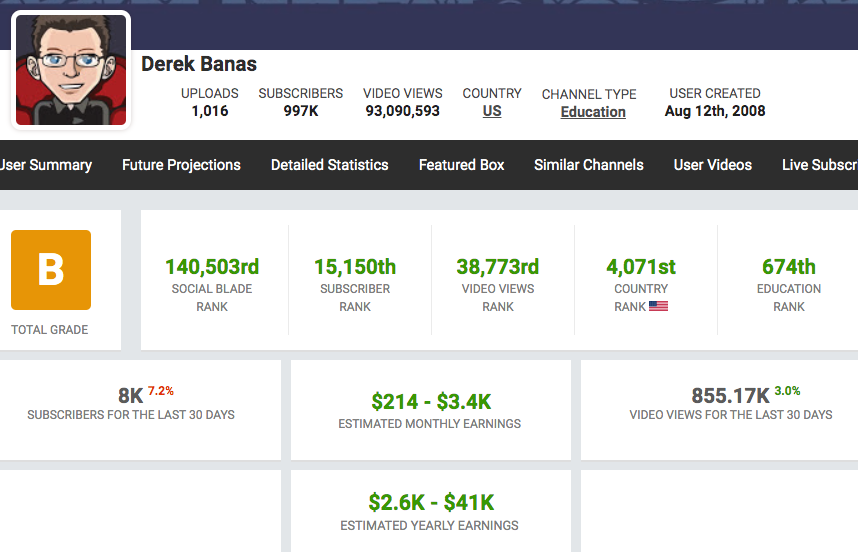Open the User Summary tab

point(45,165)
